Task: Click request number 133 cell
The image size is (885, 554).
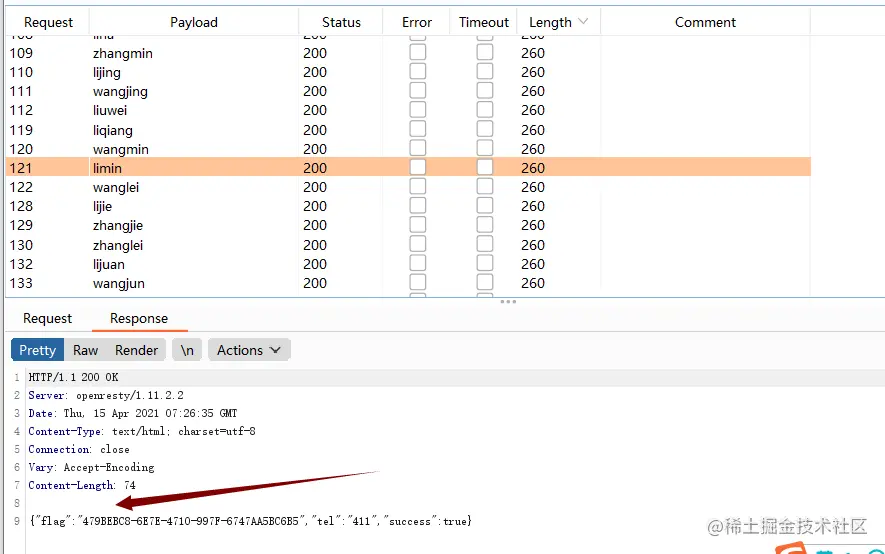Action: [x=21, y=283]
